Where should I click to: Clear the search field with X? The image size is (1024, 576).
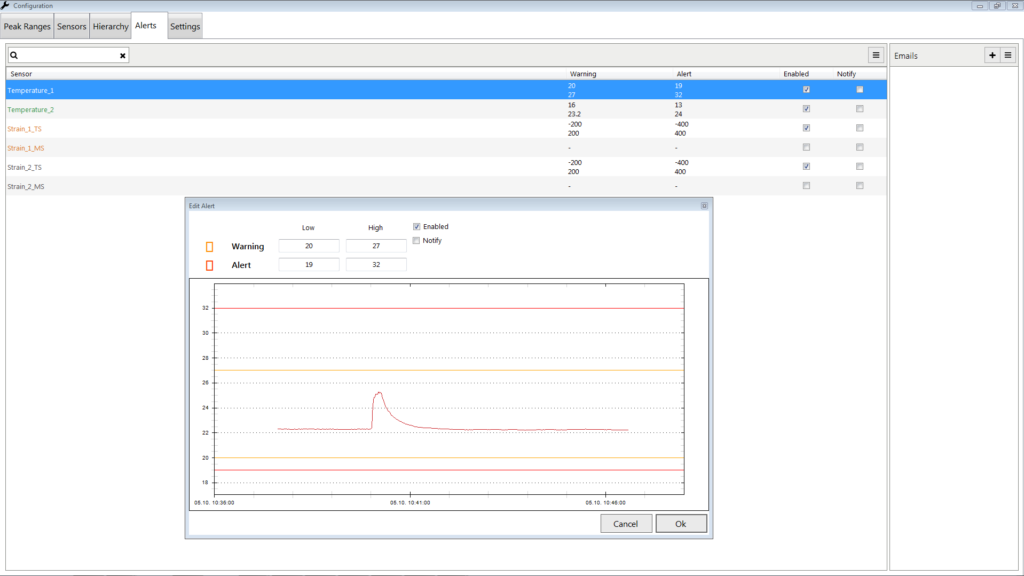[x=123, y=56]
